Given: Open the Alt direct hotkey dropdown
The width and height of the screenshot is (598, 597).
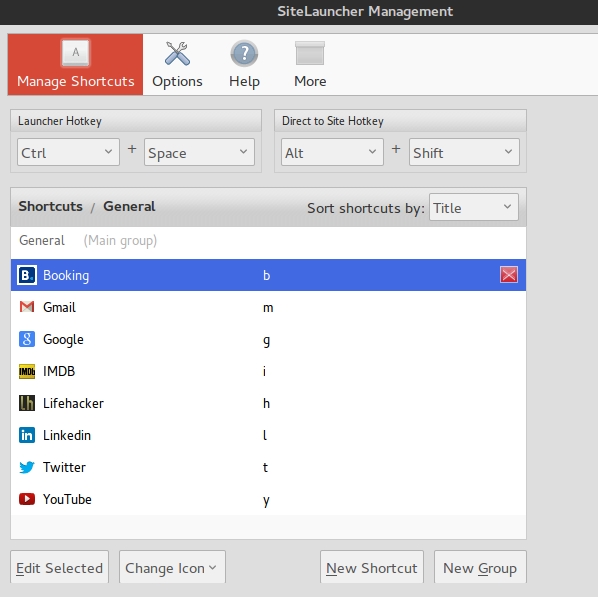Looking at the screenshot, I should point(332,152).
